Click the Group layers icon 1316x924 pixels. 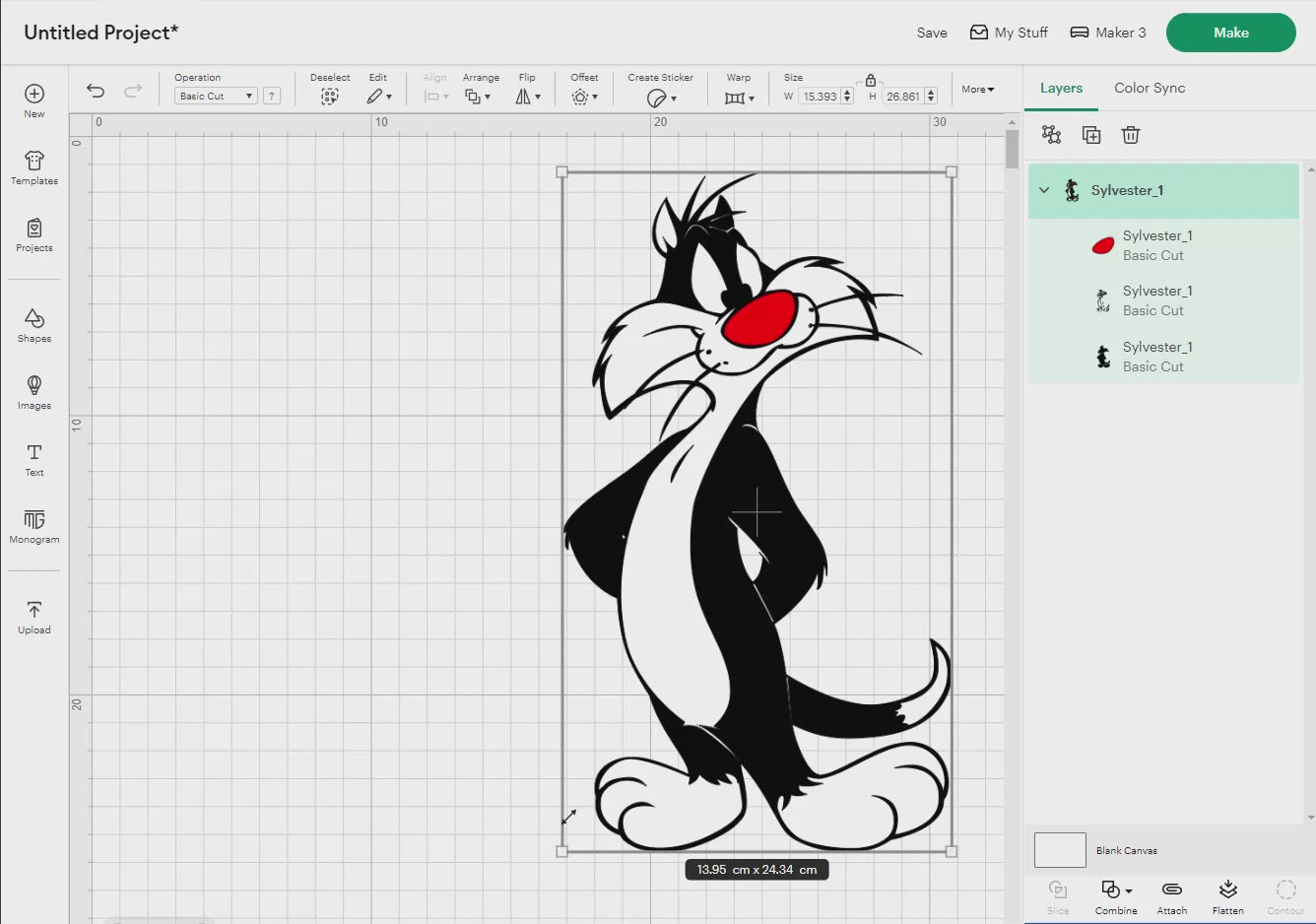tap(1051, 135)
